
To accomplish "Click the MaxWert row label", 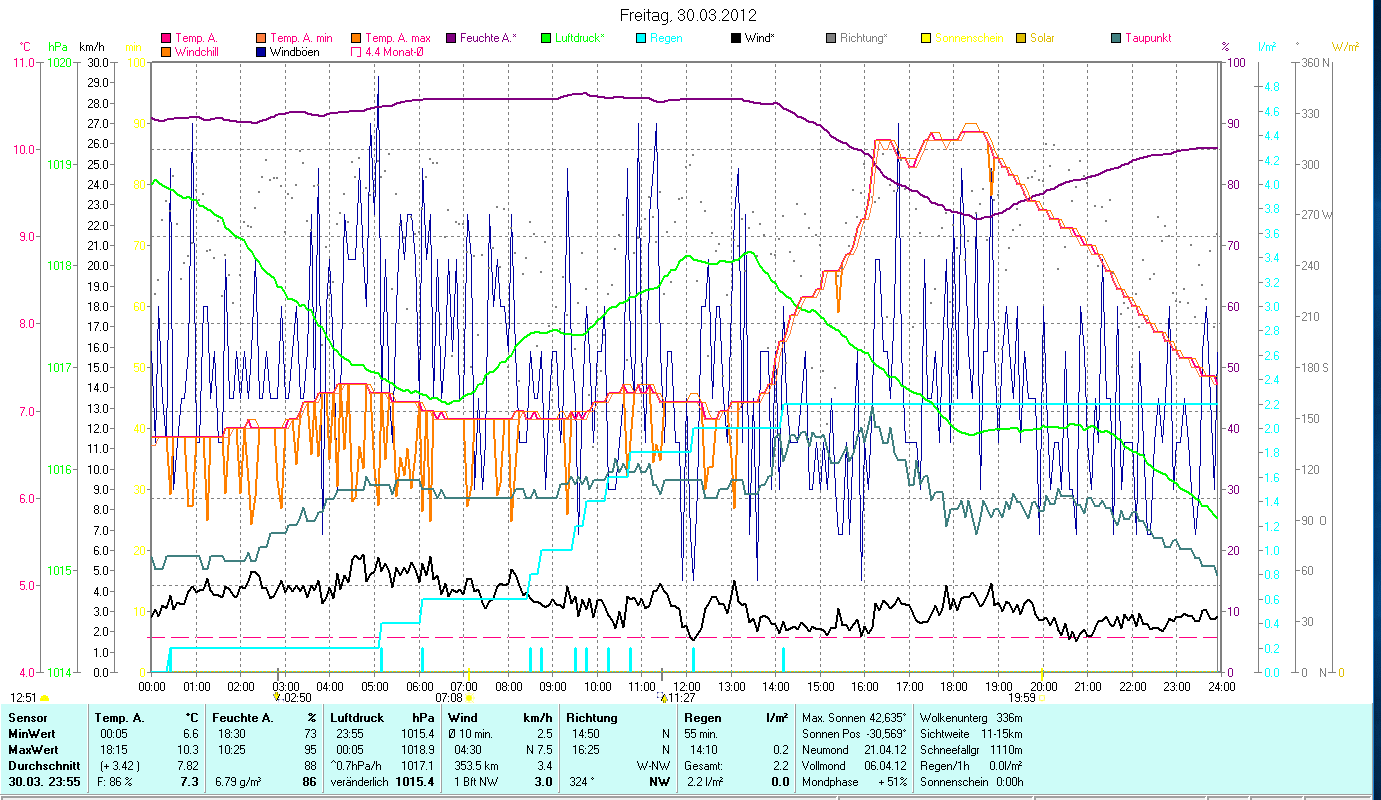I will (33, 749).
